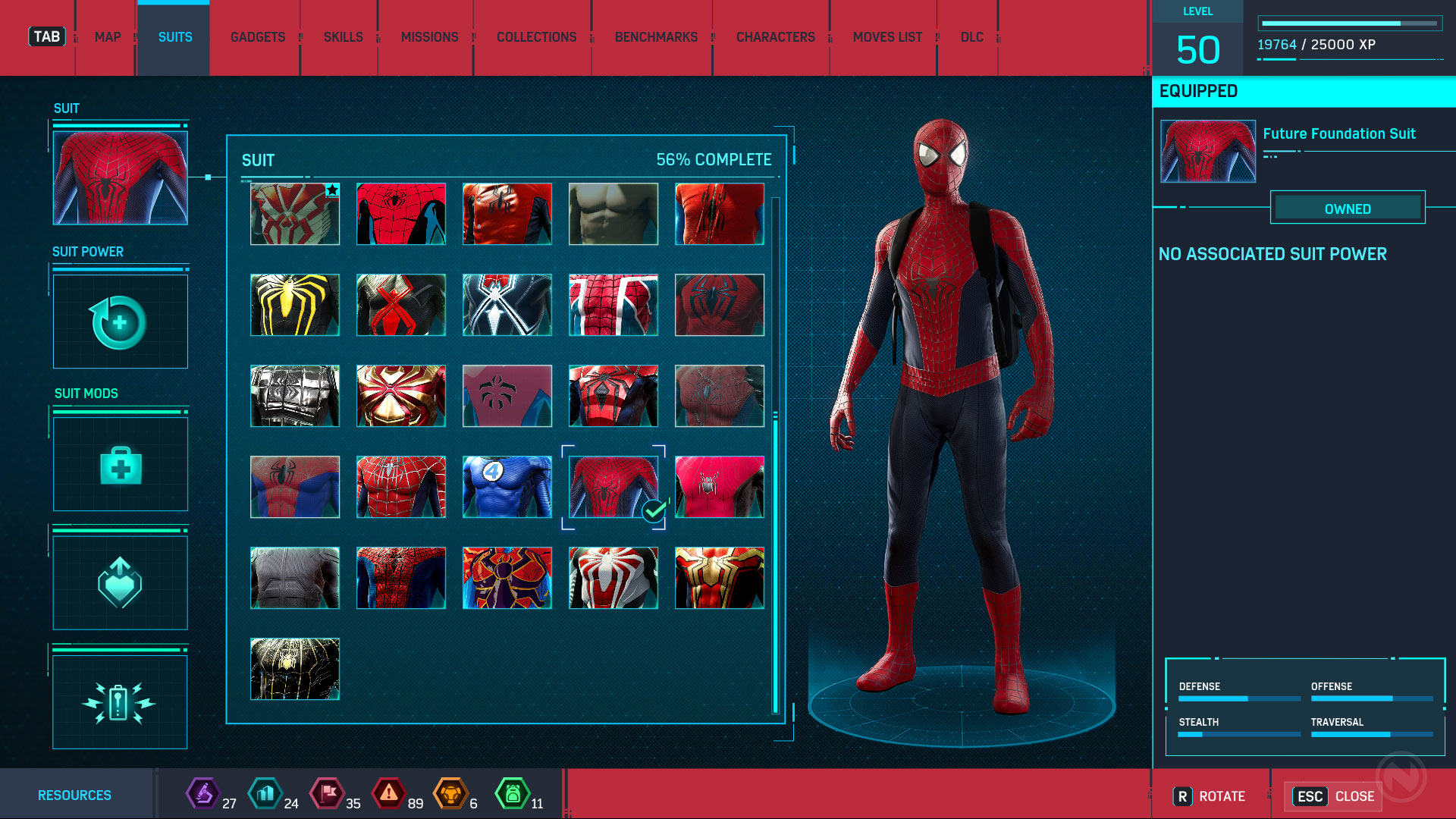Click the Backpack Tokens hexagon icon
Screen dimensions: 1456x819
pos(513,793)
